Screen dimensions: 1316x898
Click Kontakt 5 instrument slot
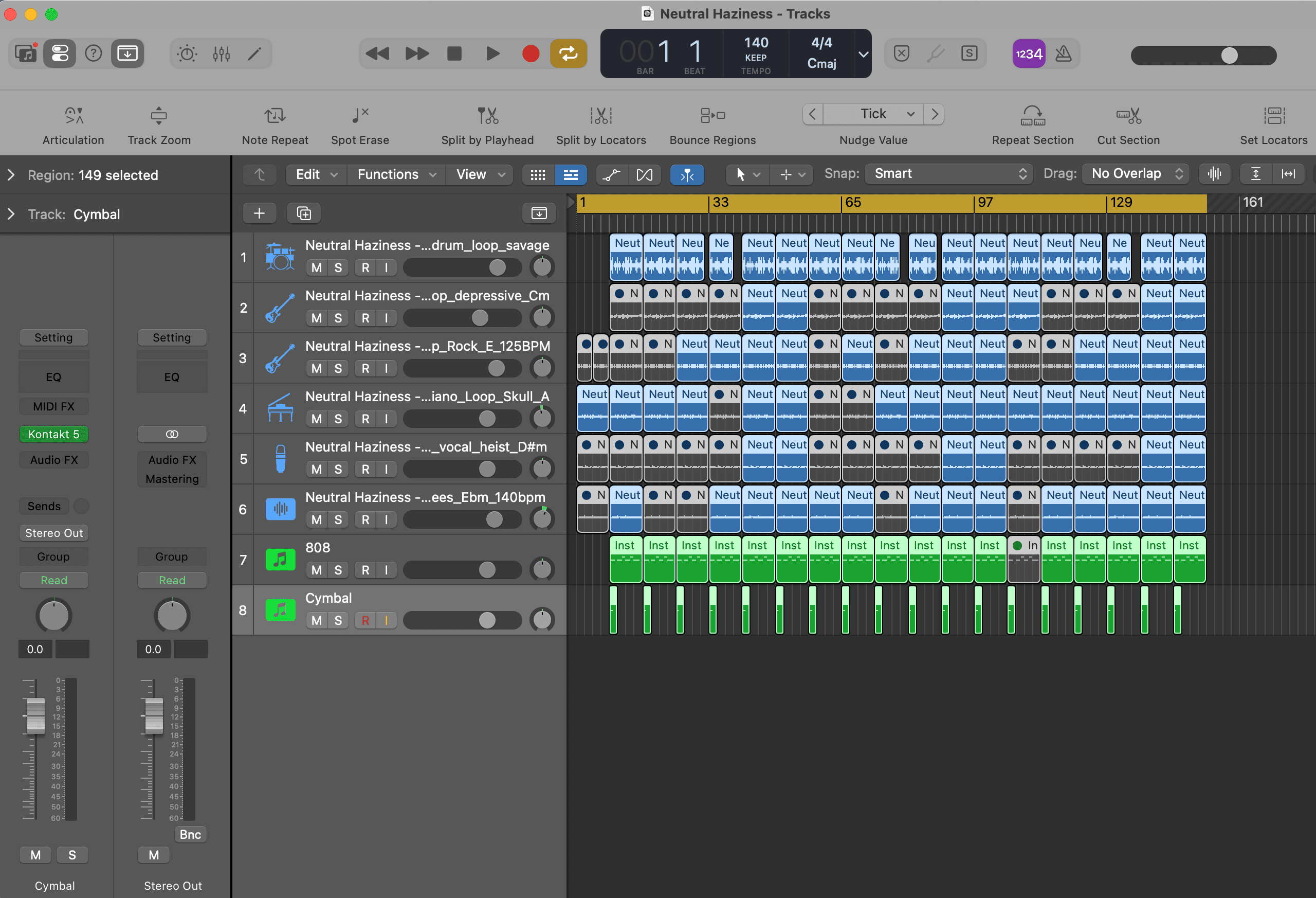click(54, 434)
